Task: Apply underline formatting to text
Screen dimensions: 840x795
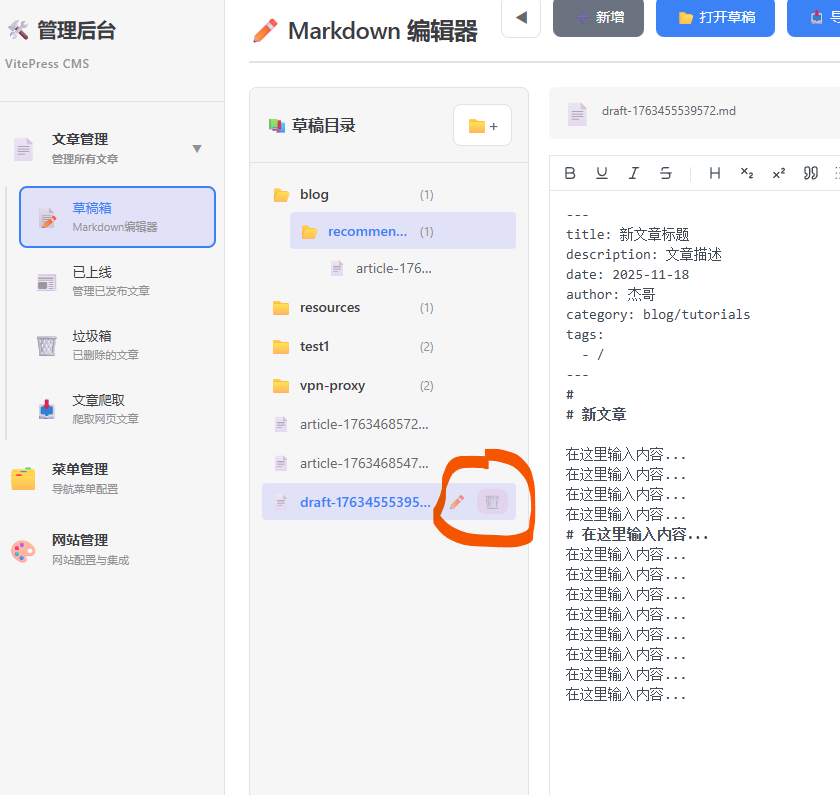Action: coord(602,172)
